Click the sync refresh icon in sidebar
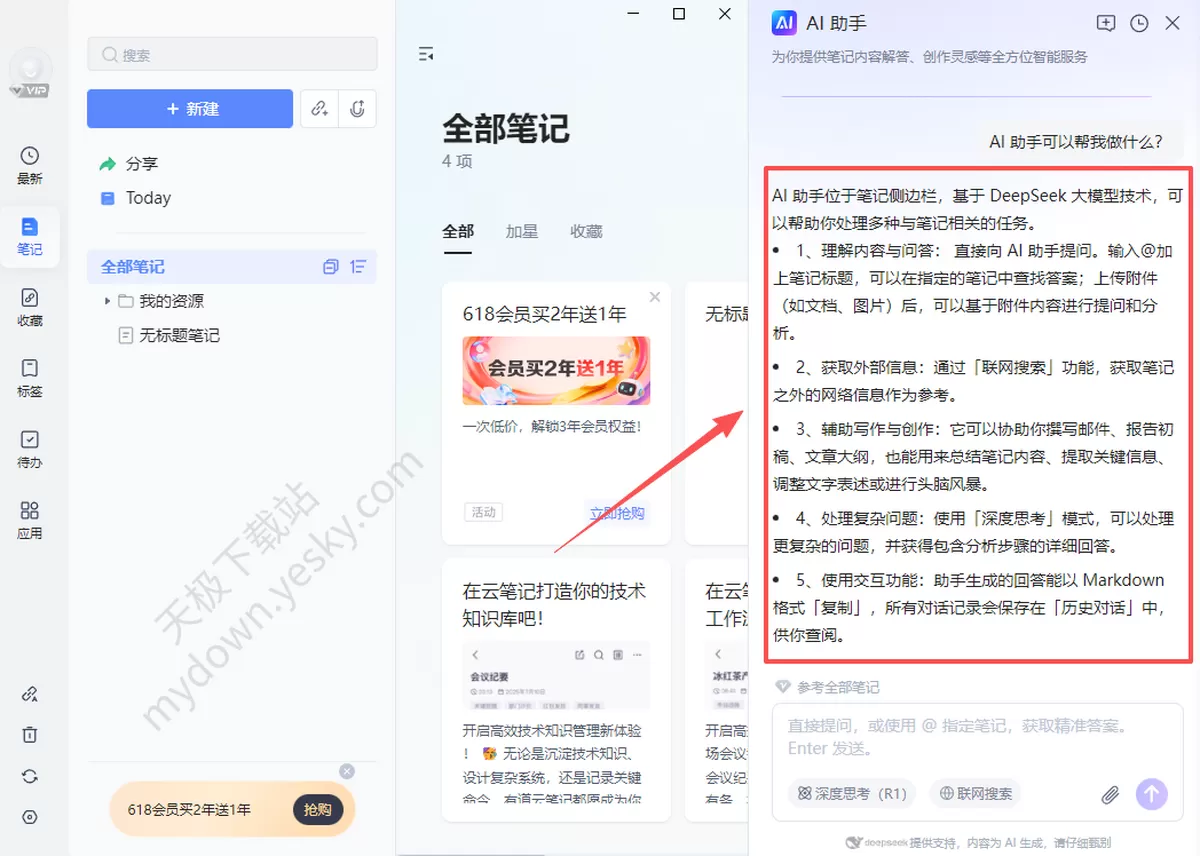 pyautogui.click(x=30, y=776)
